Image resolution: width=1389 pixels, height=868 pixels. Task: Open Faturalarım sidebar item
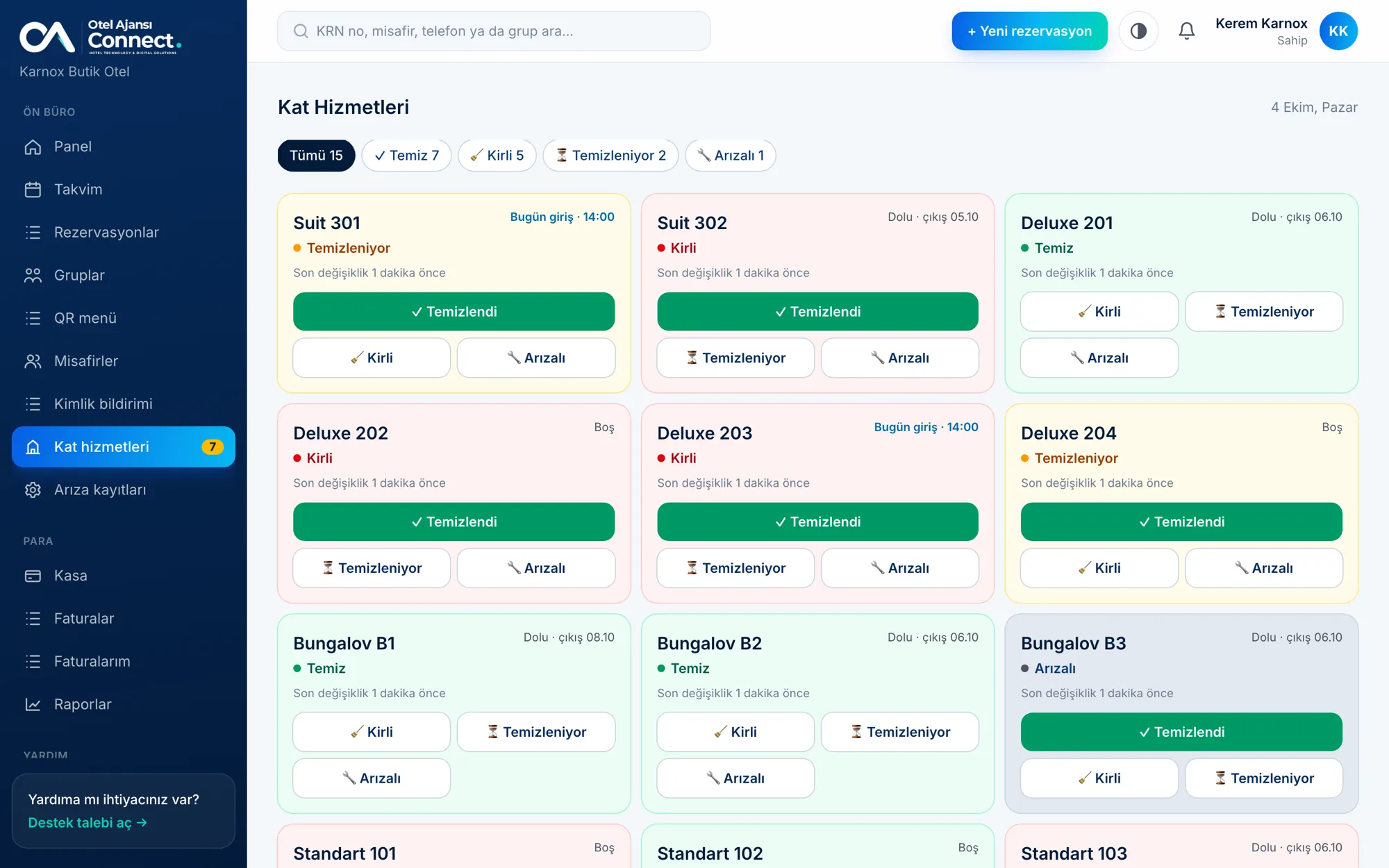coord(124,662)
